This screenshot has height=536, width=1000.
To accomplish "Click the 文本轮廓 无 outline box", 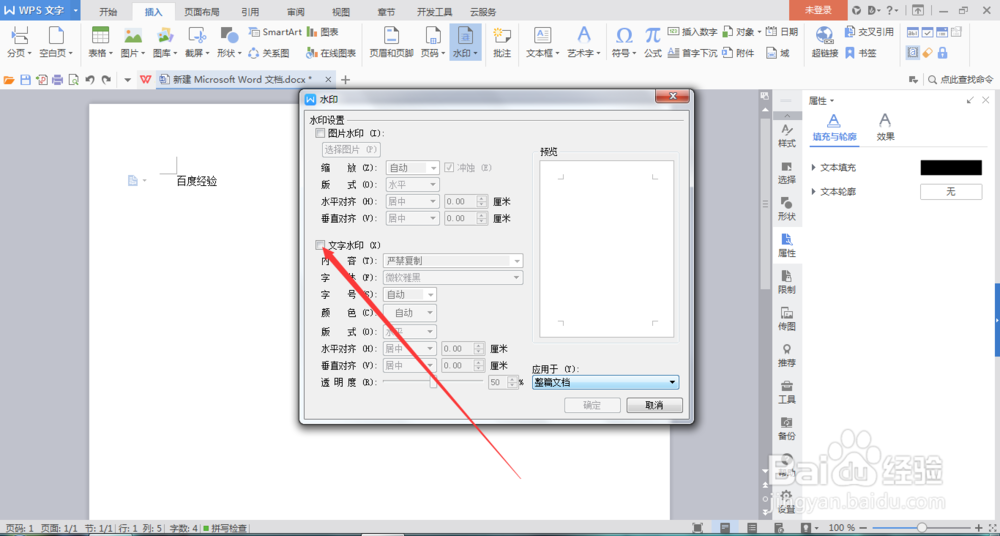I will coord(951,191).
